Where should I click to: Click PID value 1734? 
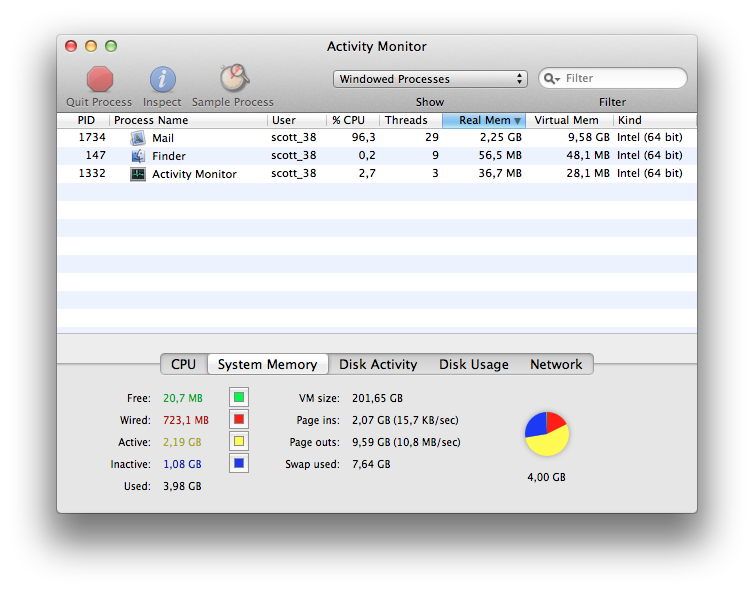coord(92,137)
